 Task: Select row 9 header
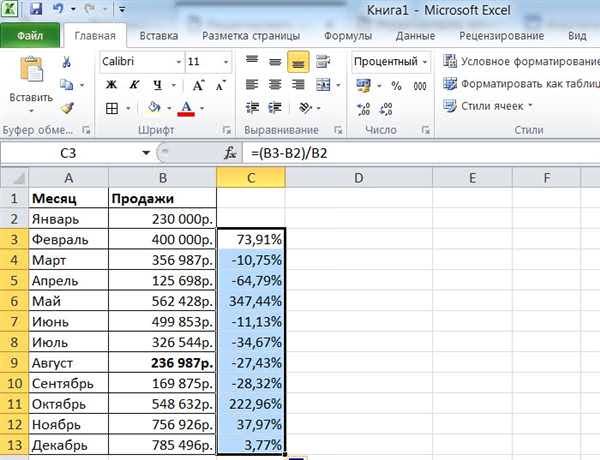[14, 362]
